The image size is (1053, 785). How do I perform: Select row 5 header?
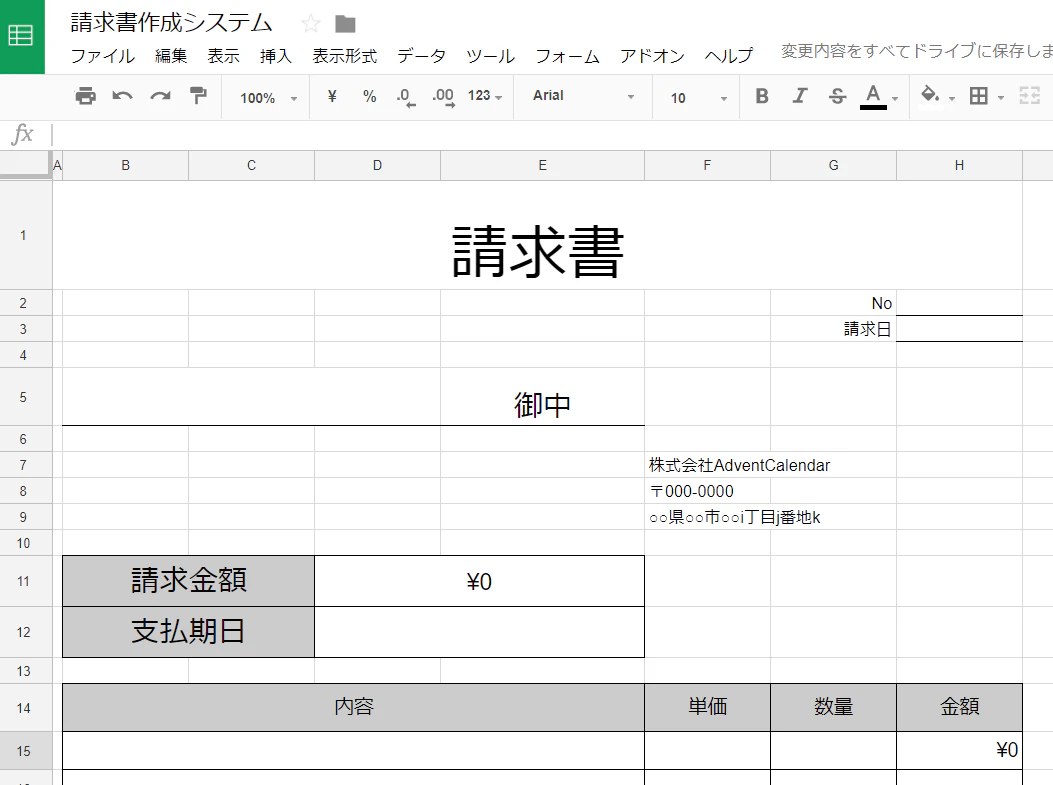click(x=24, y=397)
